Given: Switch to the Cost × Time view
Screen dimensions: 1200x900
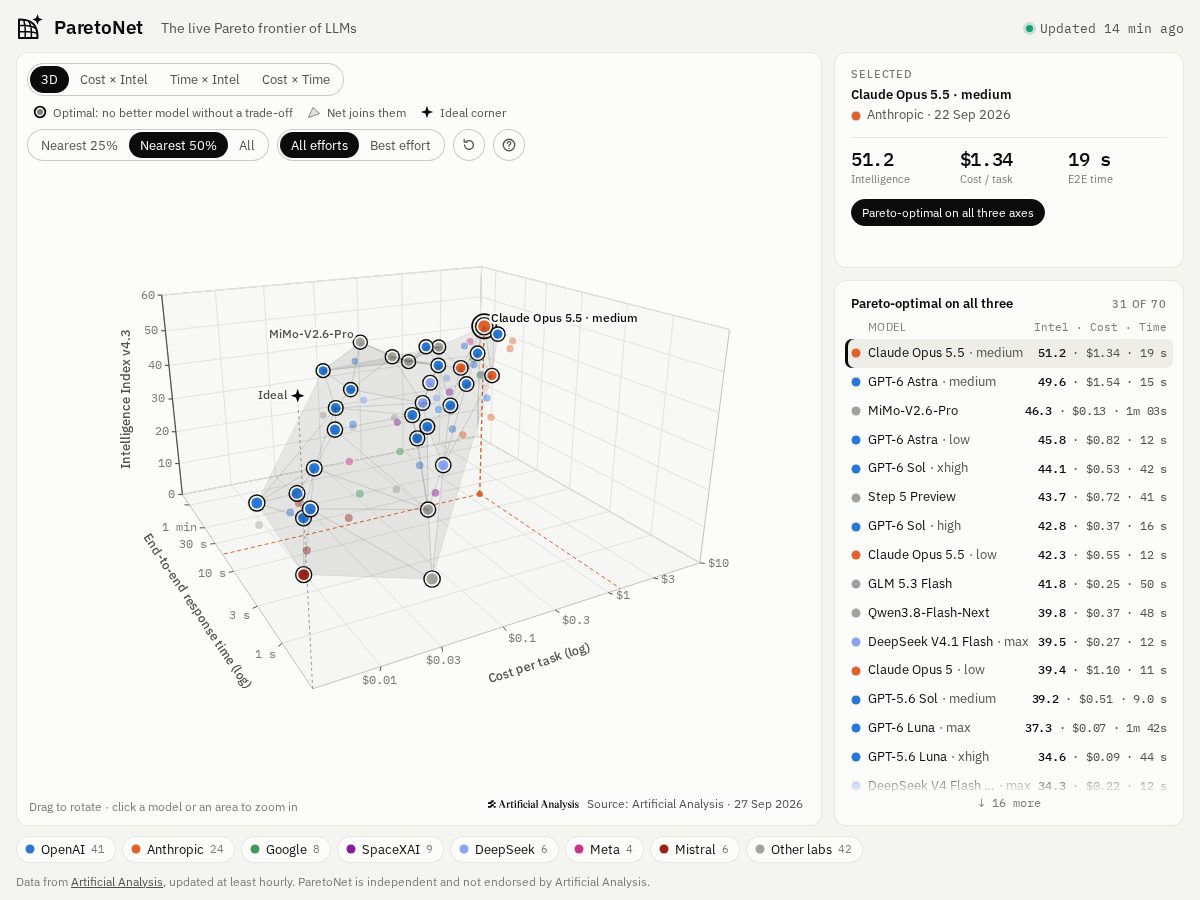Looking at the screenshot, I should click(296, 80).
